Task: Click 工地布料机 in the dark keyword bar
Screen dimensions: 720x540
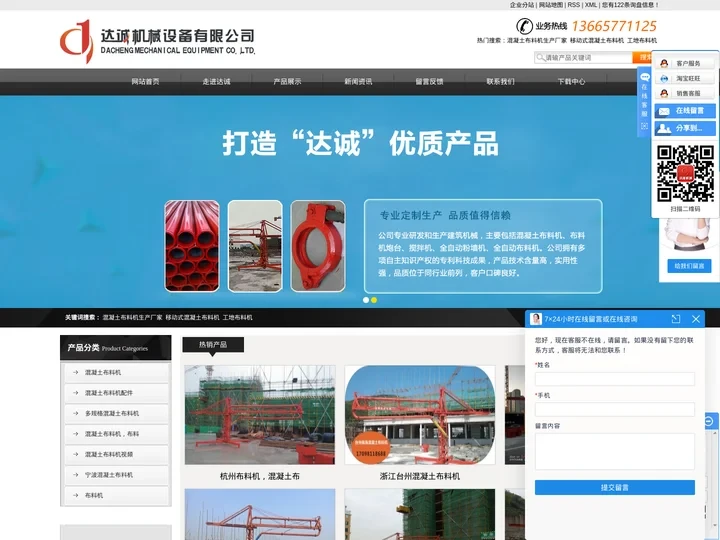Action: click(237, 317)
